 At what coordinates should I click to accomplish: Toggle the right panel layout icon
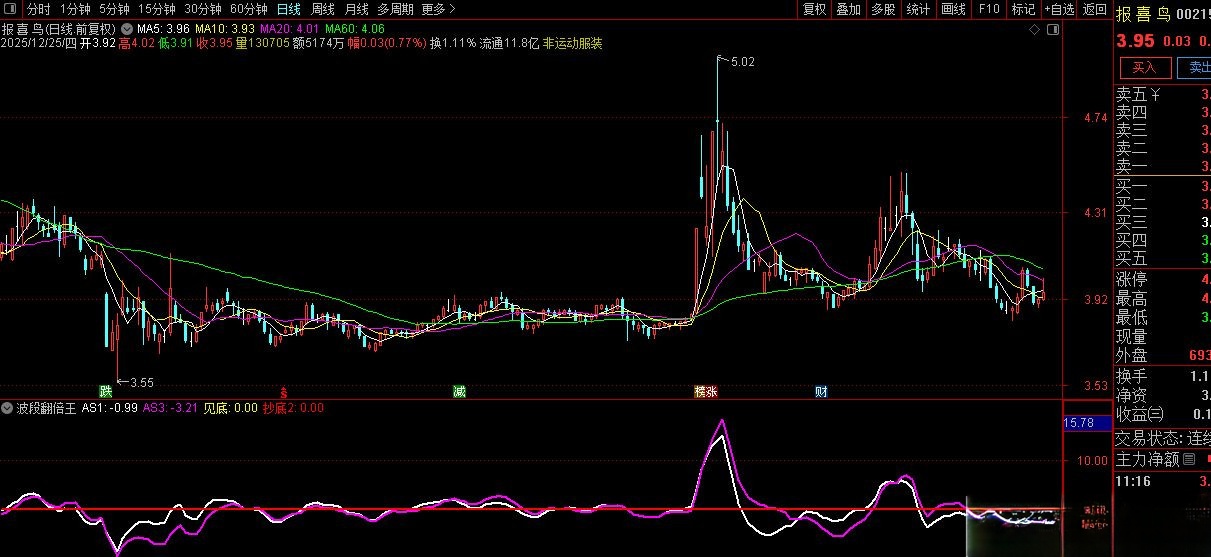[x=1052, y=30]
